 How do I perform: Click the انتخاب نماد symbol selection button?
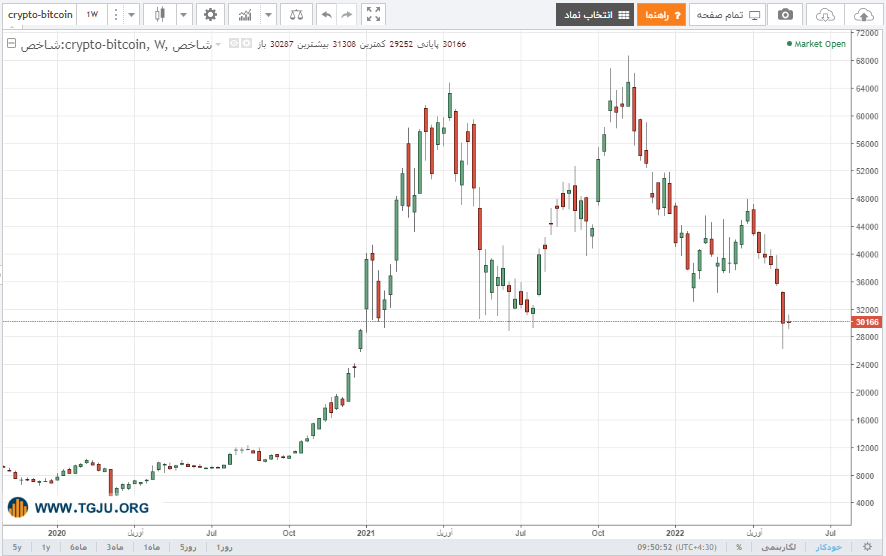(595, 15)
